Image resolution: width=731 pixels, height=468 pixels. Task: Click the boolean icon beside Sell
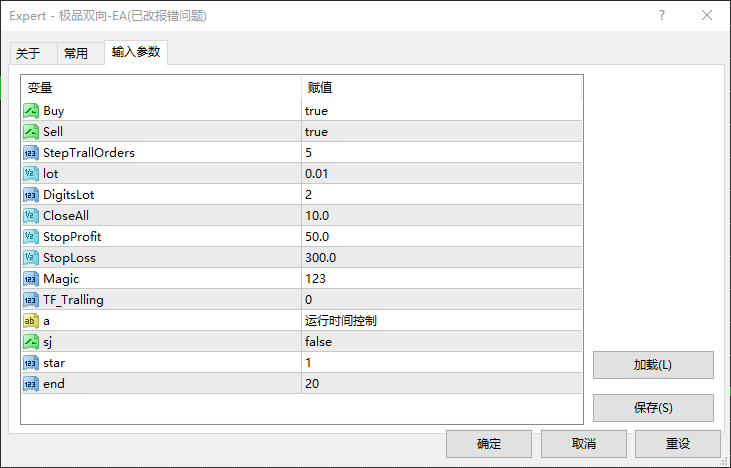click(31, 132)
